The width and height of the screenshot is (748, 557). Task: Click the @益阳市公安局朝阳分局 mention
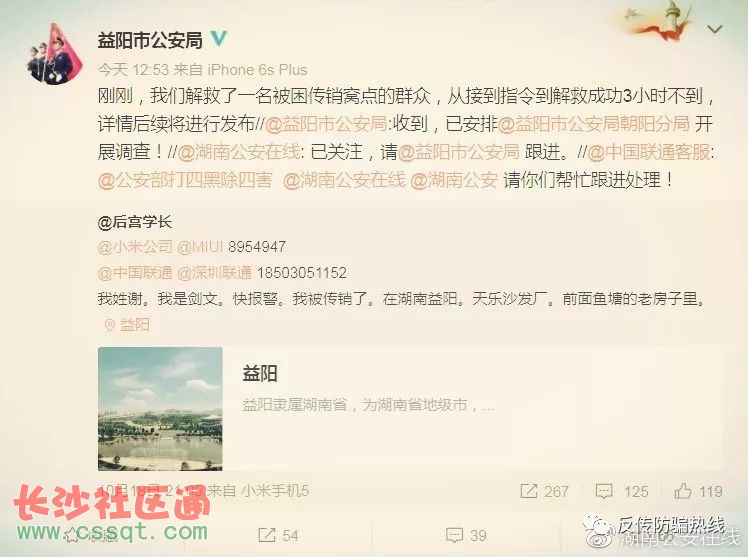pos(594,124)
